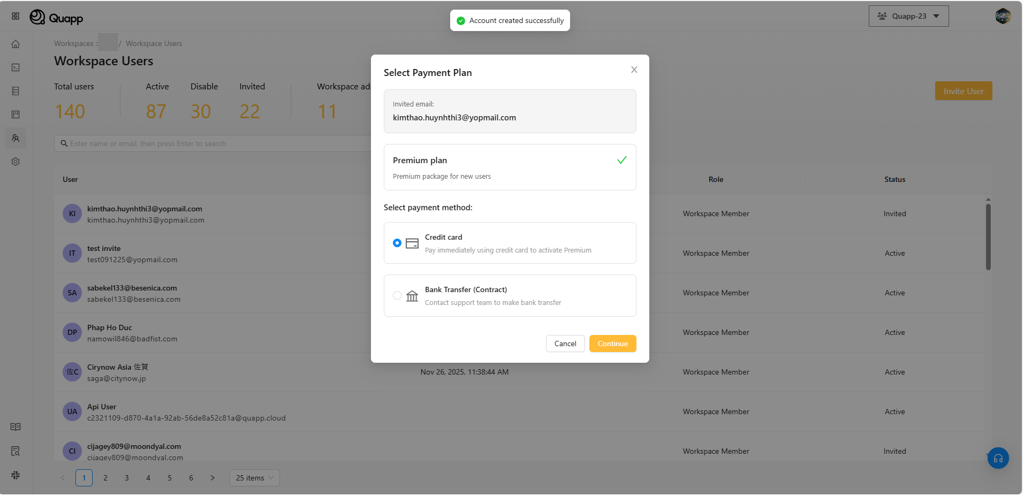Image resolution: width=1024 pixels, height=496 pixels.
Task: Click the SA avatar for sabekel133
Action: pyautogui.click(x=72, y=293)
